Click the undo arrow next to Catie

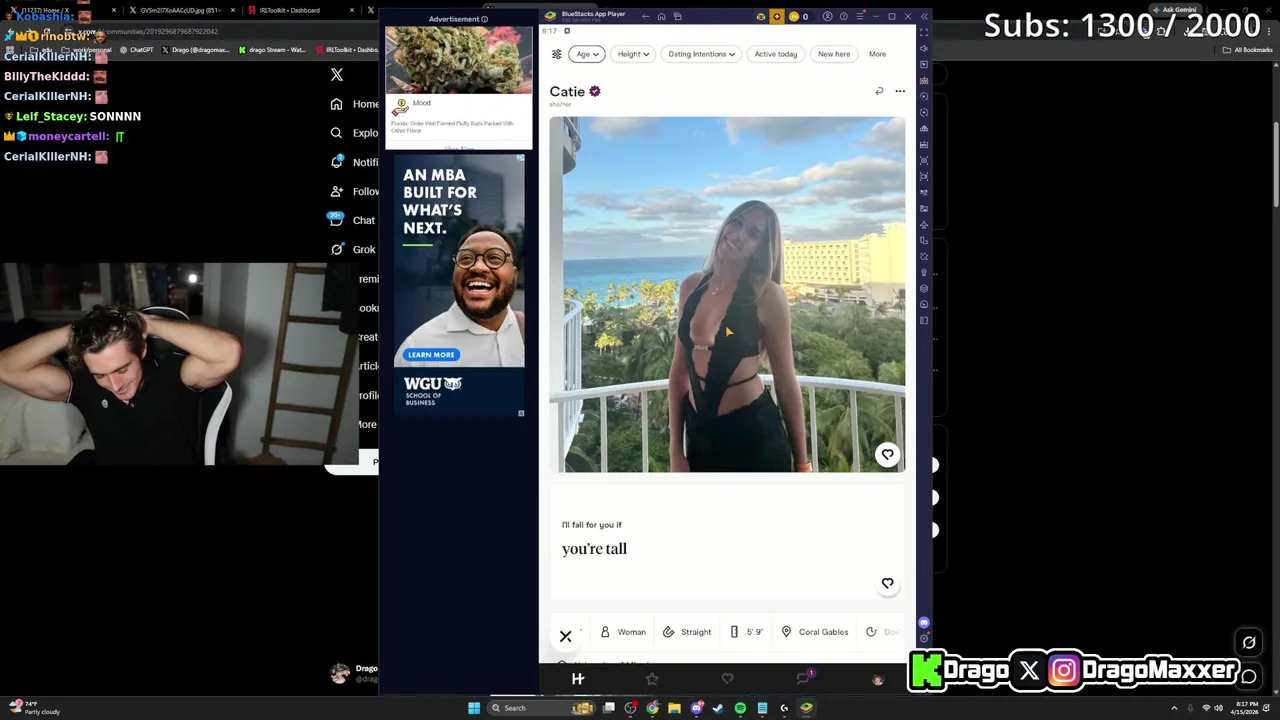(x=879, y=91)
